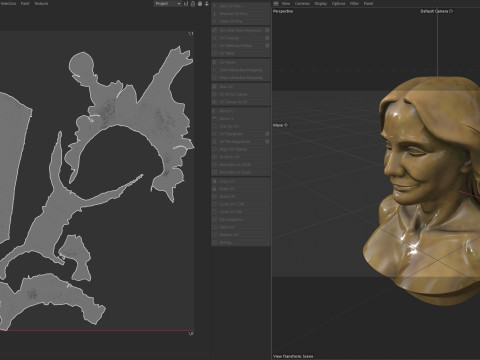Screen dimensions: 480x360
Task: Choose the Line Up UV command
Action: [x=241, y=126]
